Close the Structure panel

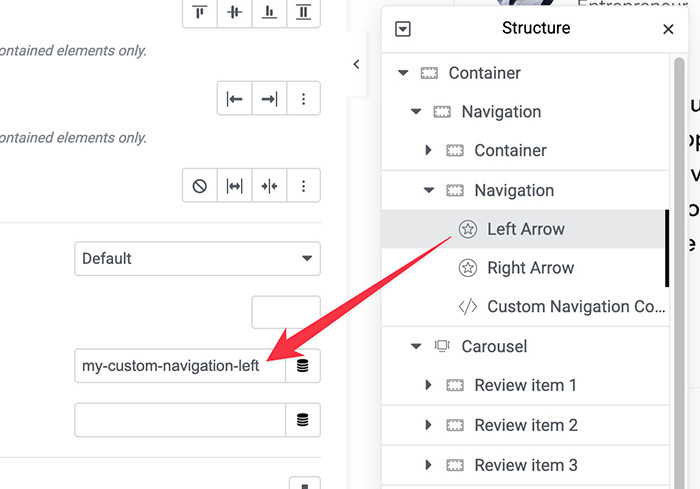(x=668, y=29)
